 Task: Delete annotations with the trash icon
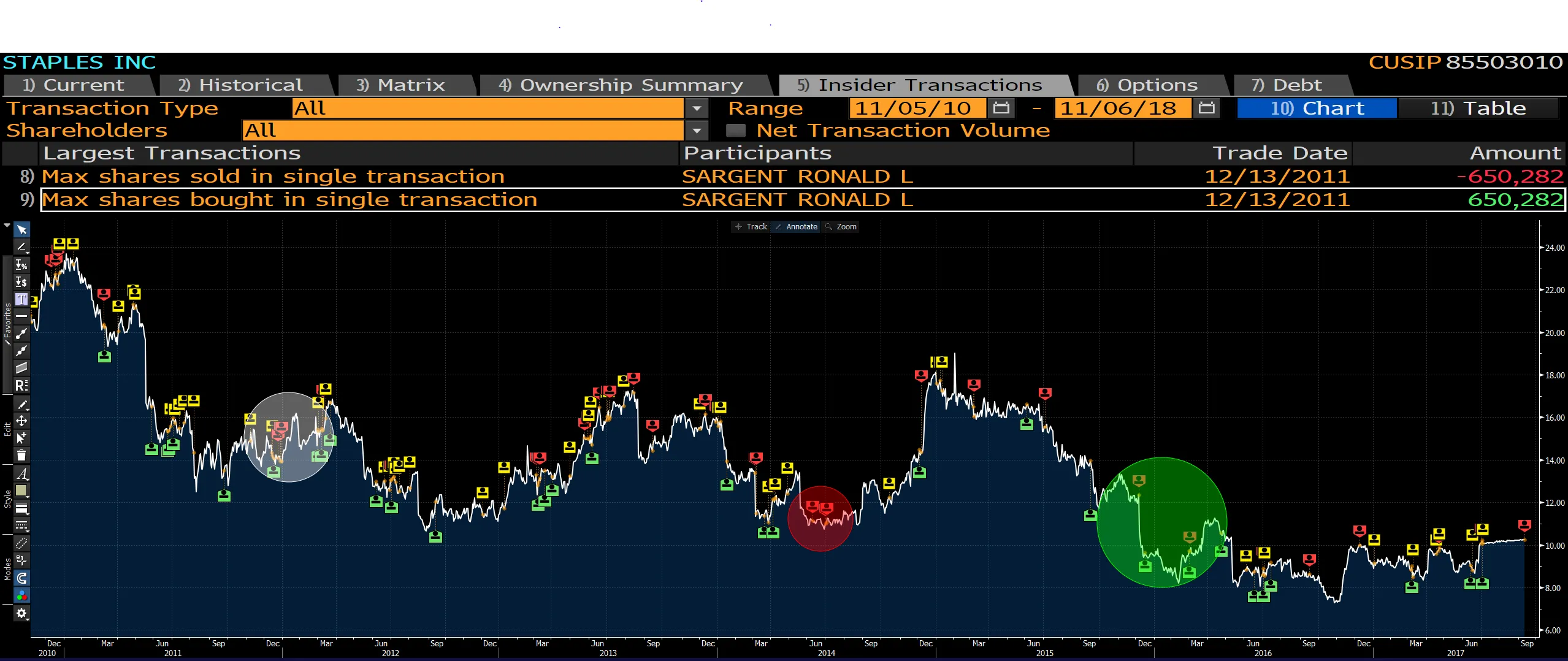click(21, 455)
